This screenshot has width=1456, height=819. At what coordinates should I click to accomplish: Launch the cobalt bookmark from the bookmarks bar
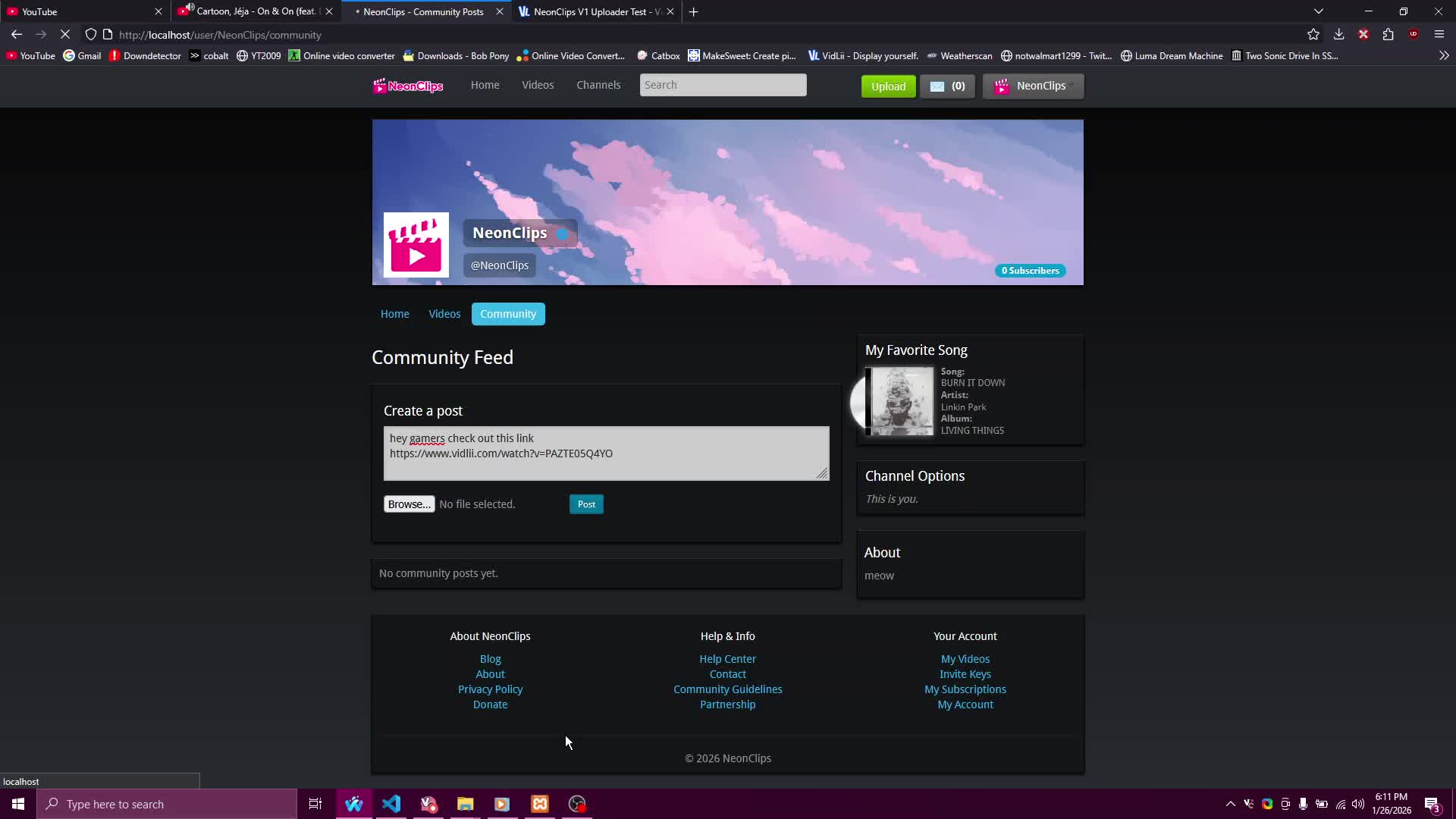[x=209, y=55]
